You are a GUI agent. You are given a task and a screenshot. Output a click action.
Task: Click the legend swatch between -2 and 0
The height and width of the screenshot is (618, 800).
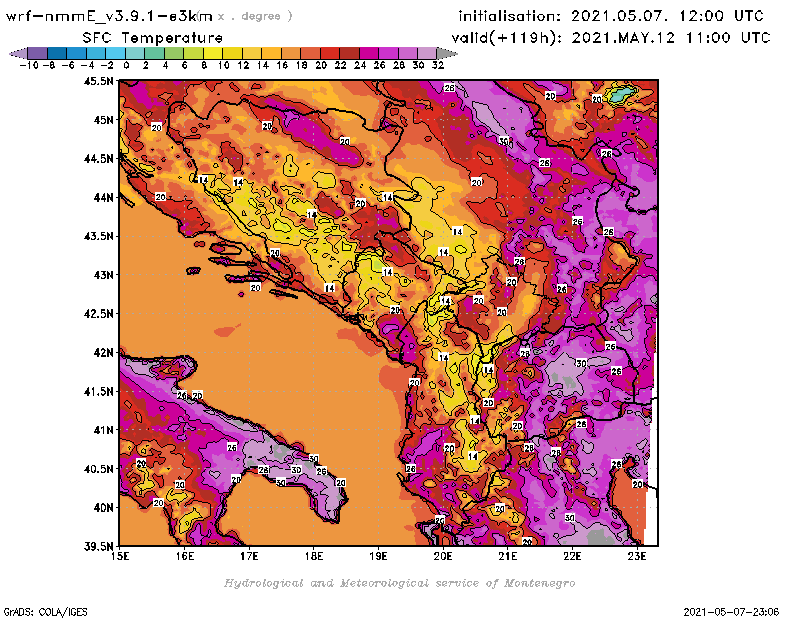(115, 53)
